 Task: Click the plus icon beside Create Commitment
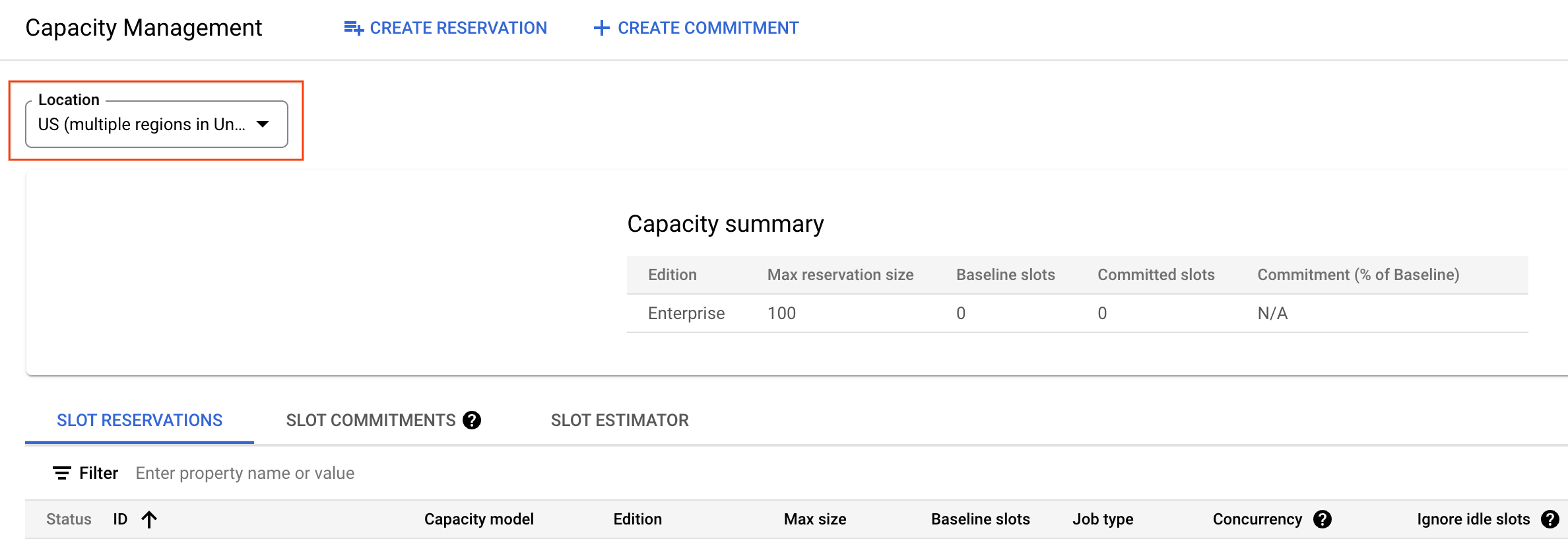pyautogui.click(x=601, y=28)
